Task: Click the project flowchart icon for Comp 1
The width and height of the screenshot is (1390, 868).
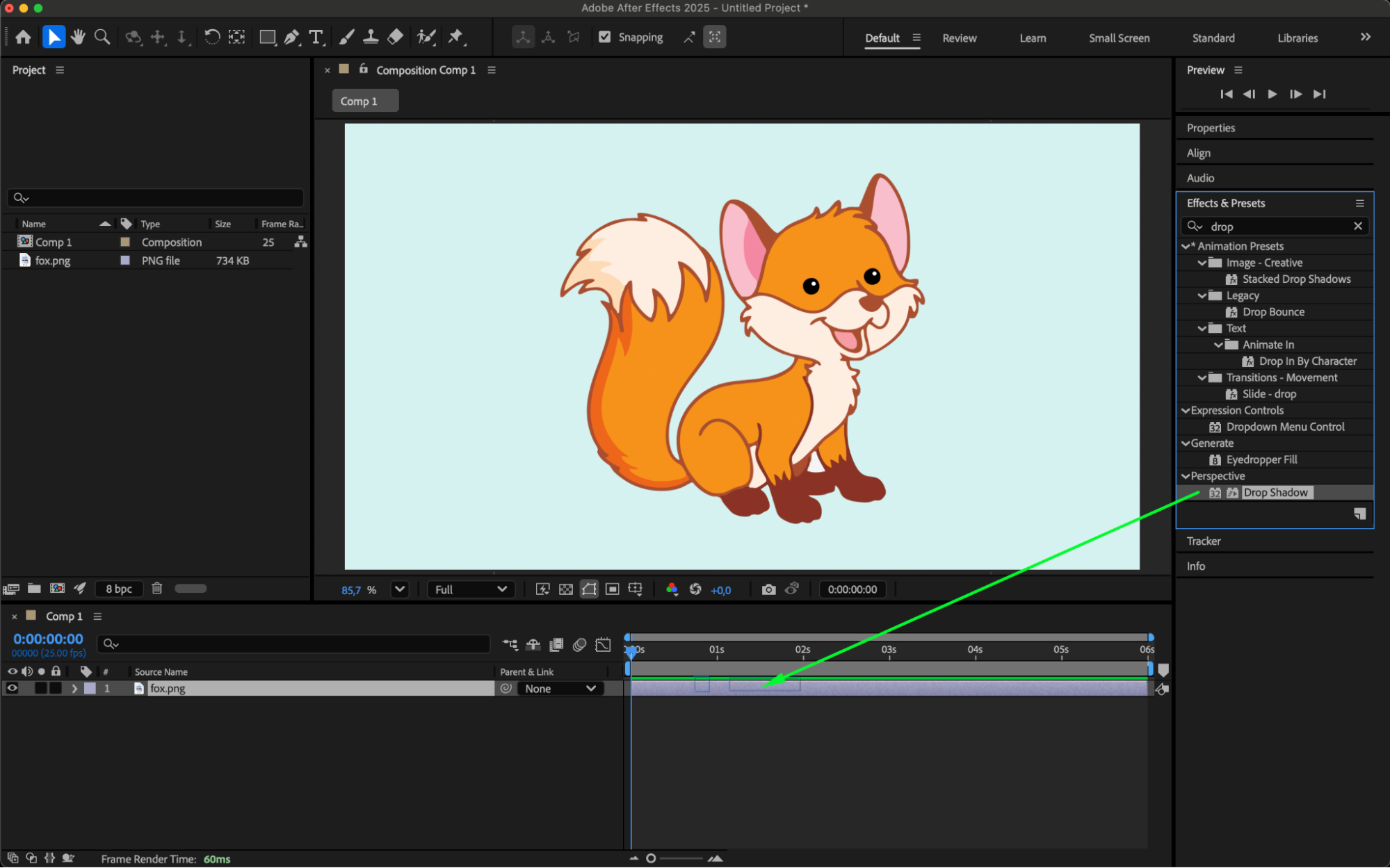Action: [x=300, y=242]
